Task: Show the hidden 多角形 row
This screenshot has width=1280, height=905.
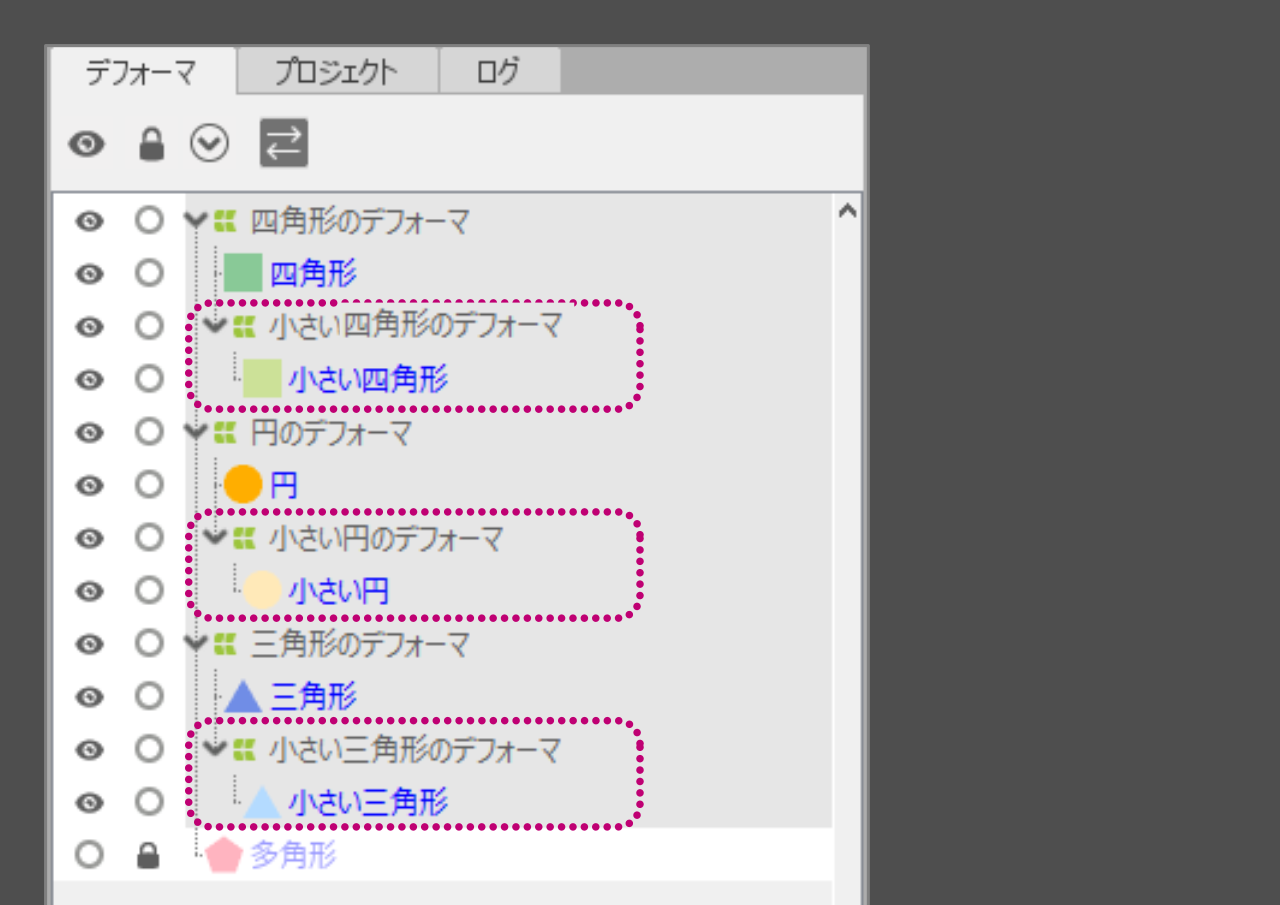Action: click(89, 855)
